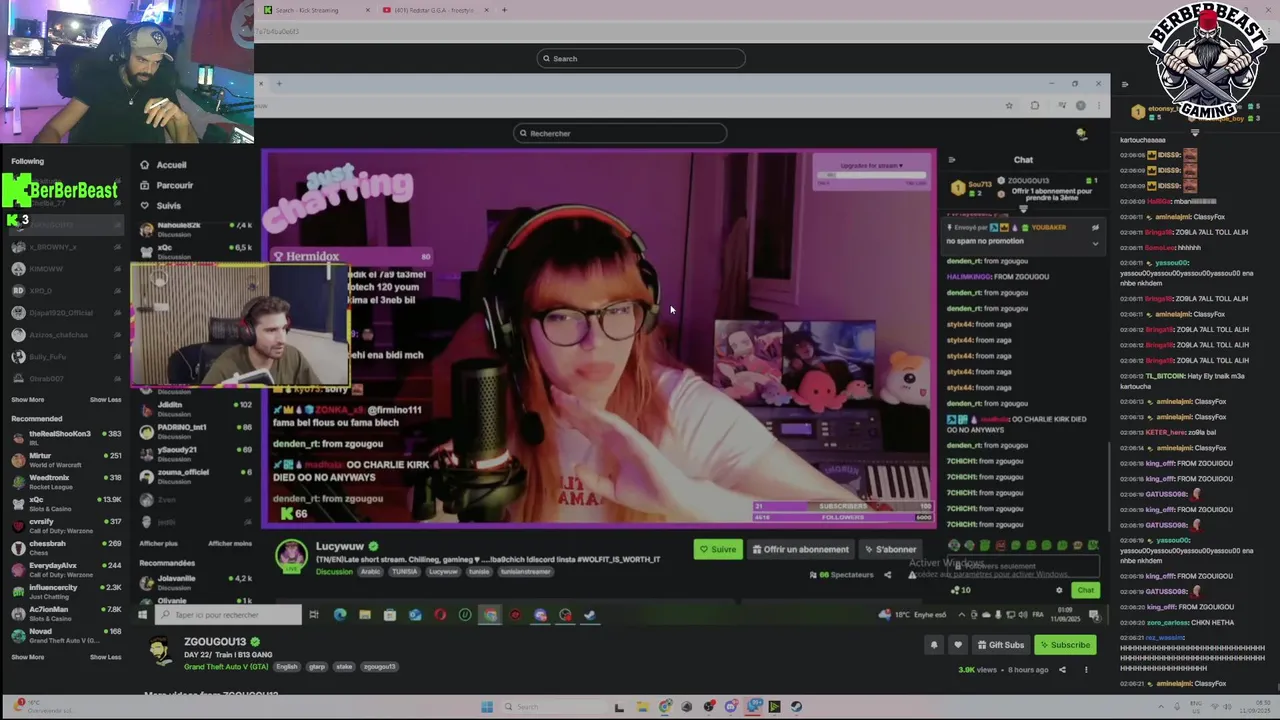Viewport: 1280px width, 720px height.
Task: Open the Accueil home icon in inner Kick sidebar
Action: click(x=145, y=165)
